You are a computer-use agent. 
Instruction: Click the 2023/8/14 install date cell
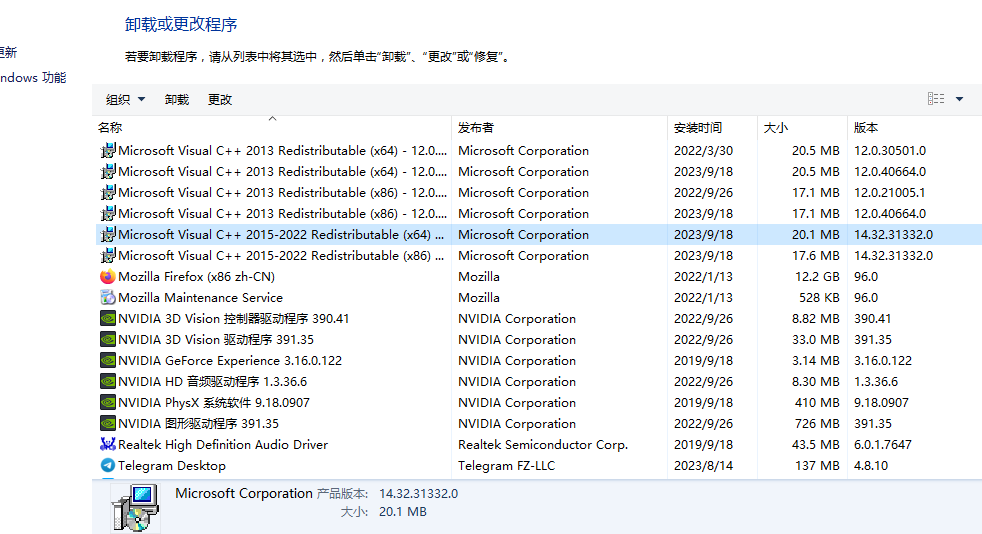pyautogui.click(x=703, y=466)
